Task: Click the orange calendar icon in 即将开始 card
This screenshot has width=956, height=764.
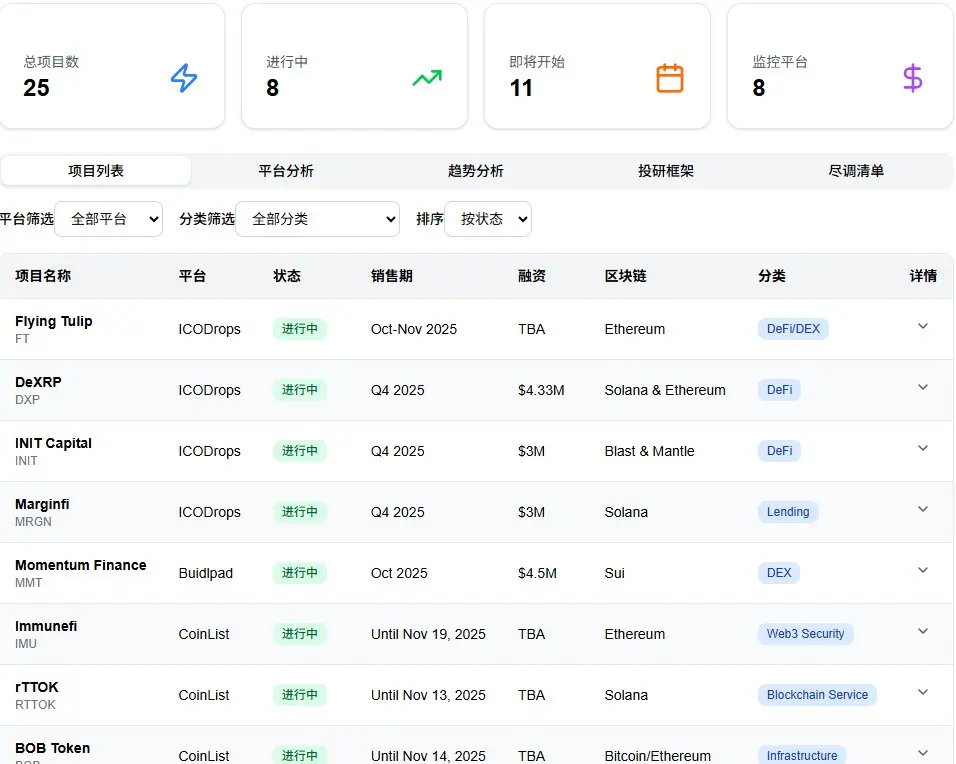Action: (670, 78)
